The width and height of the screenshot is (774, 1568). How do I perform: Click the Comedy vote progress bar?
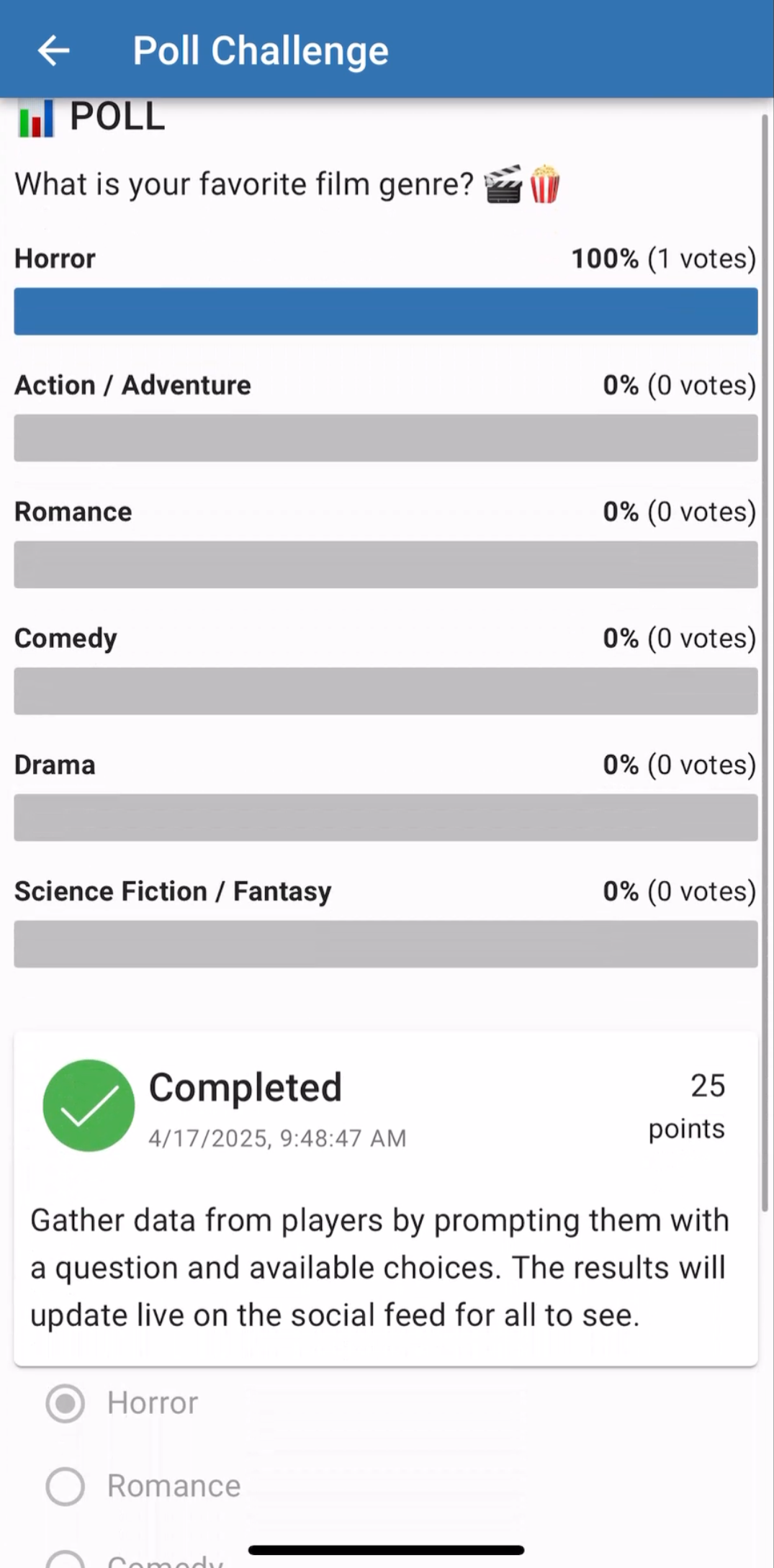pos(386,691)
